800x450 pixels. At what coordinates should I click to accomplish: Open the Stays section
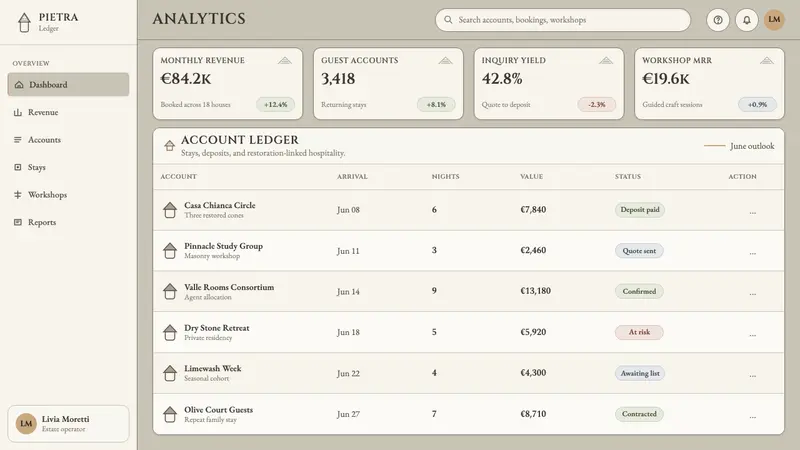[x=68, y=167]
